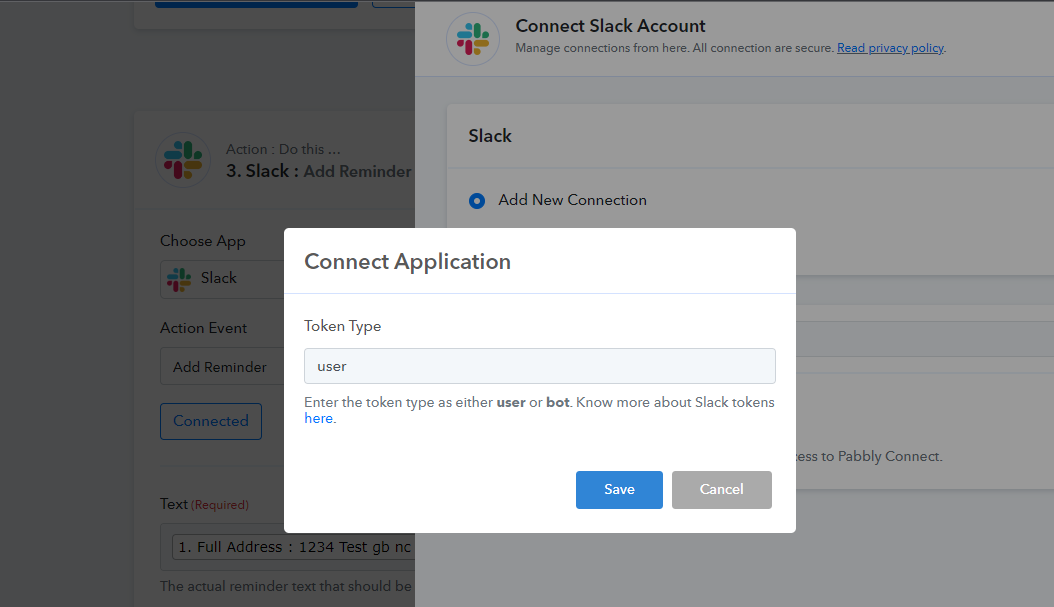
Task: Select Add New Connection radio button
Action: 477,201
